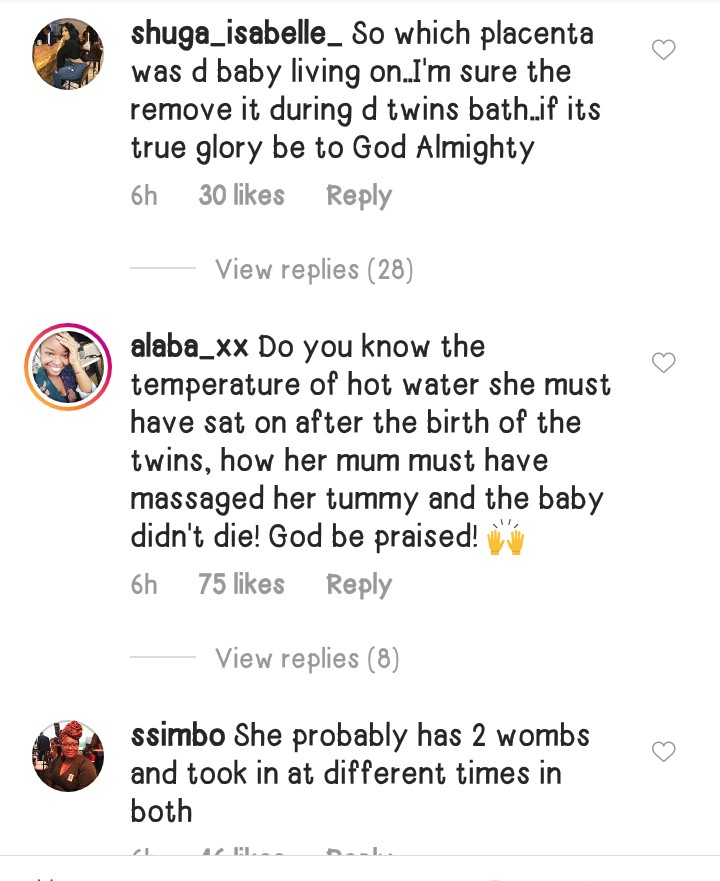Reply to shuga_isabelle_'s placenta comment
This screenshot has width=720, height=881.
point(358,196)
